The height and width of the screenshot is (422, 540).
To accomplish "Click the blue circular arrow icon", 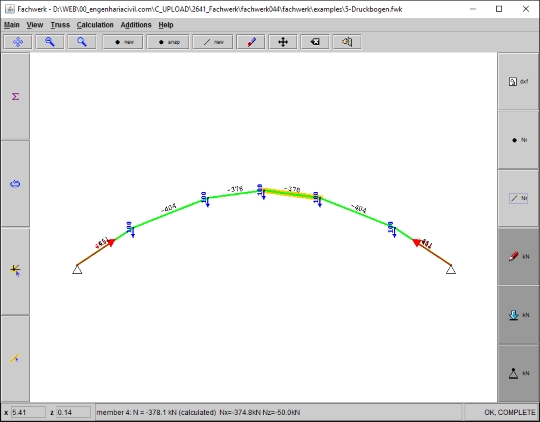I will pos(15,184).
